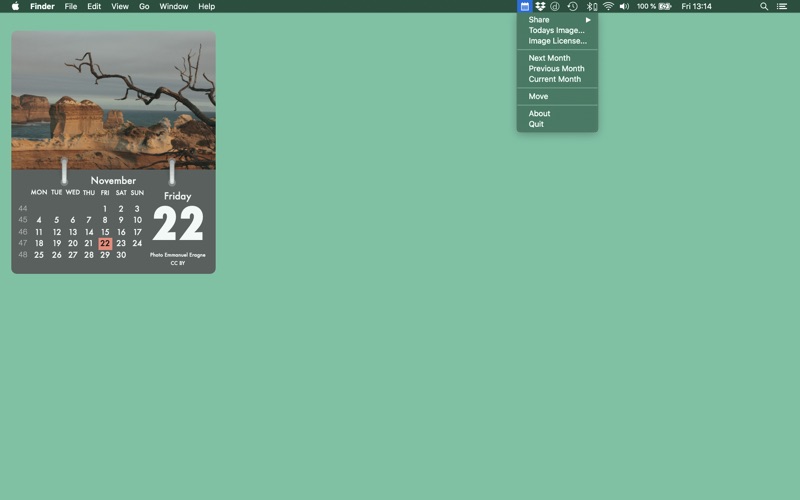Click date 23 in calendar grid
The image size is (800, 500).
coord(121,243)
